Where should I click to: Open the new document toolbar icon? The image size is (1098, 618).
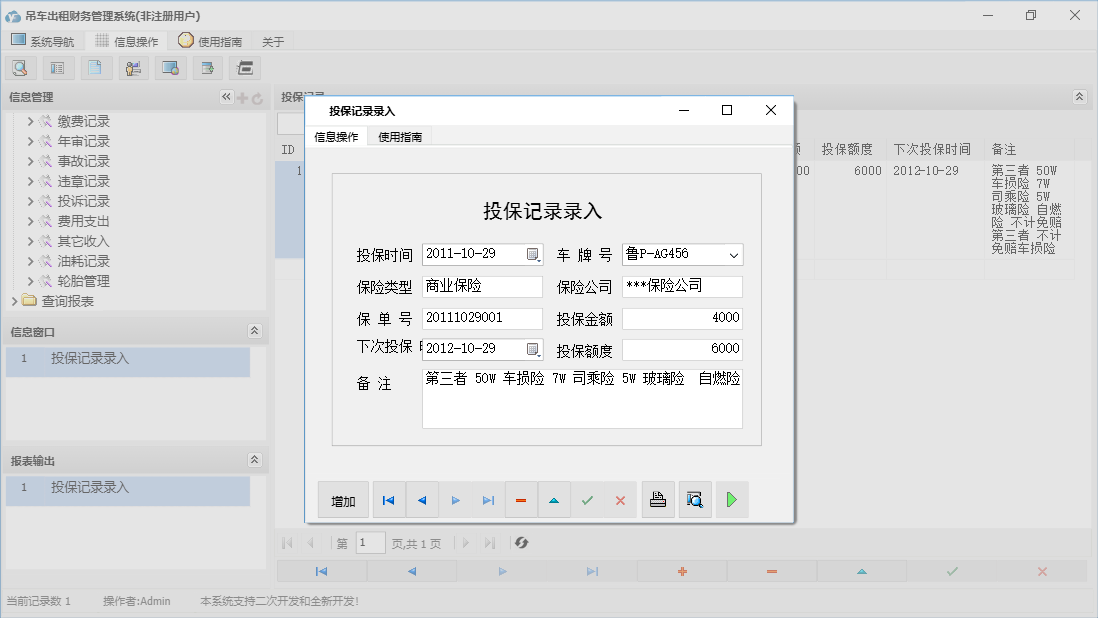click(95, 67)
